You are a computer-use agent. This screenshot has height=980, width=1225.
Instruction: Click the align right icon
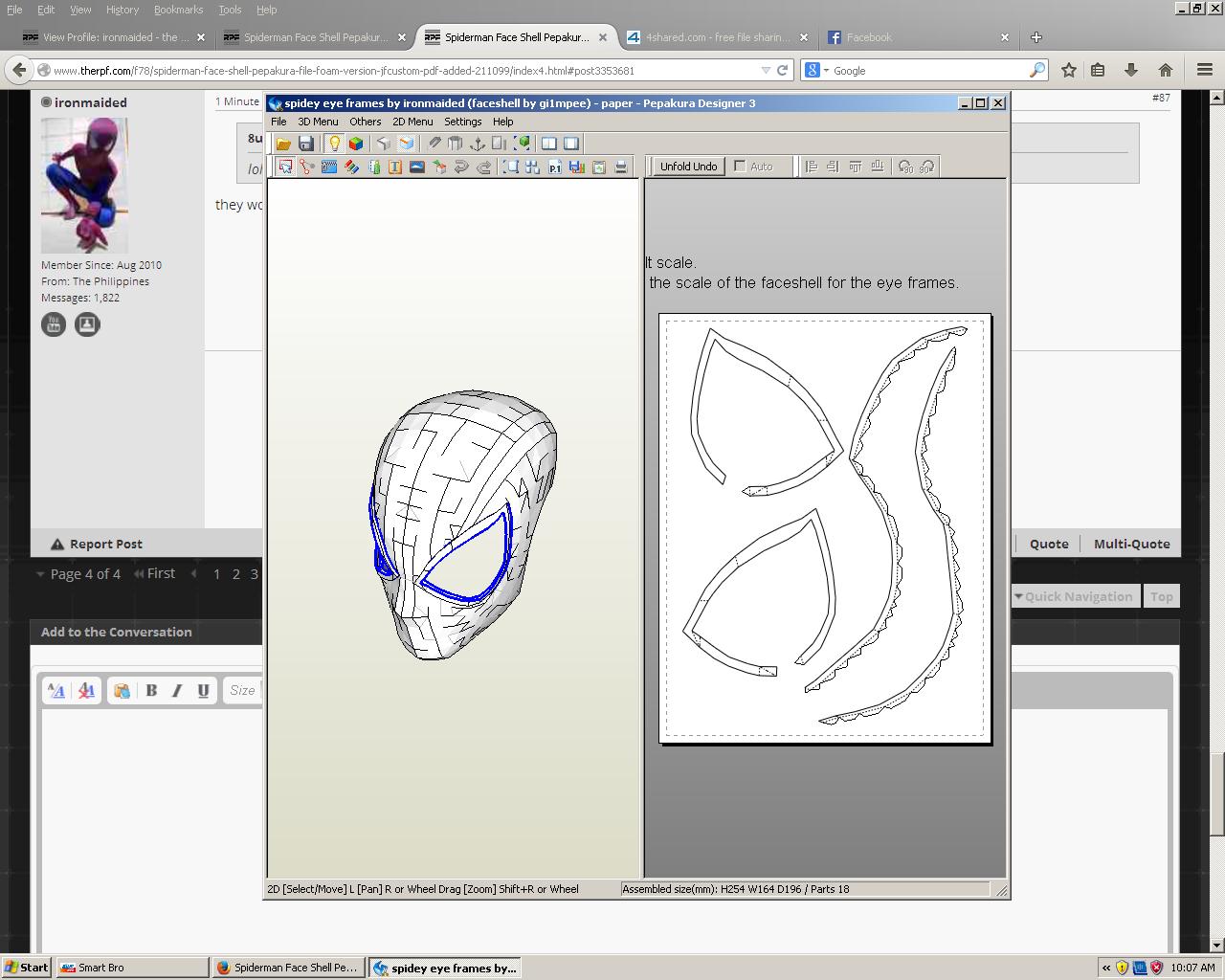(833, 167)
